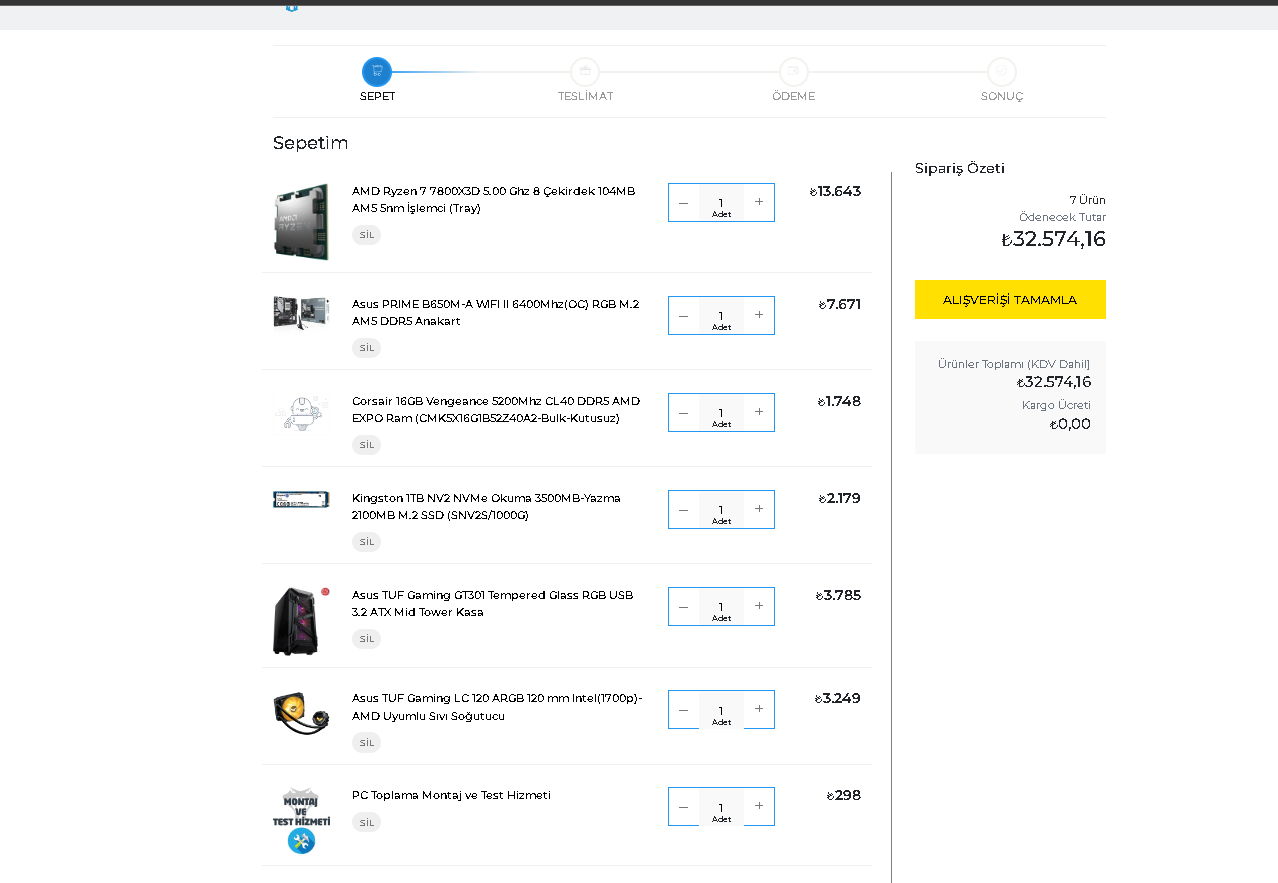
Task: Click quantity field for Kingston NV2 SSD
Action: click(x=721, y=509)
